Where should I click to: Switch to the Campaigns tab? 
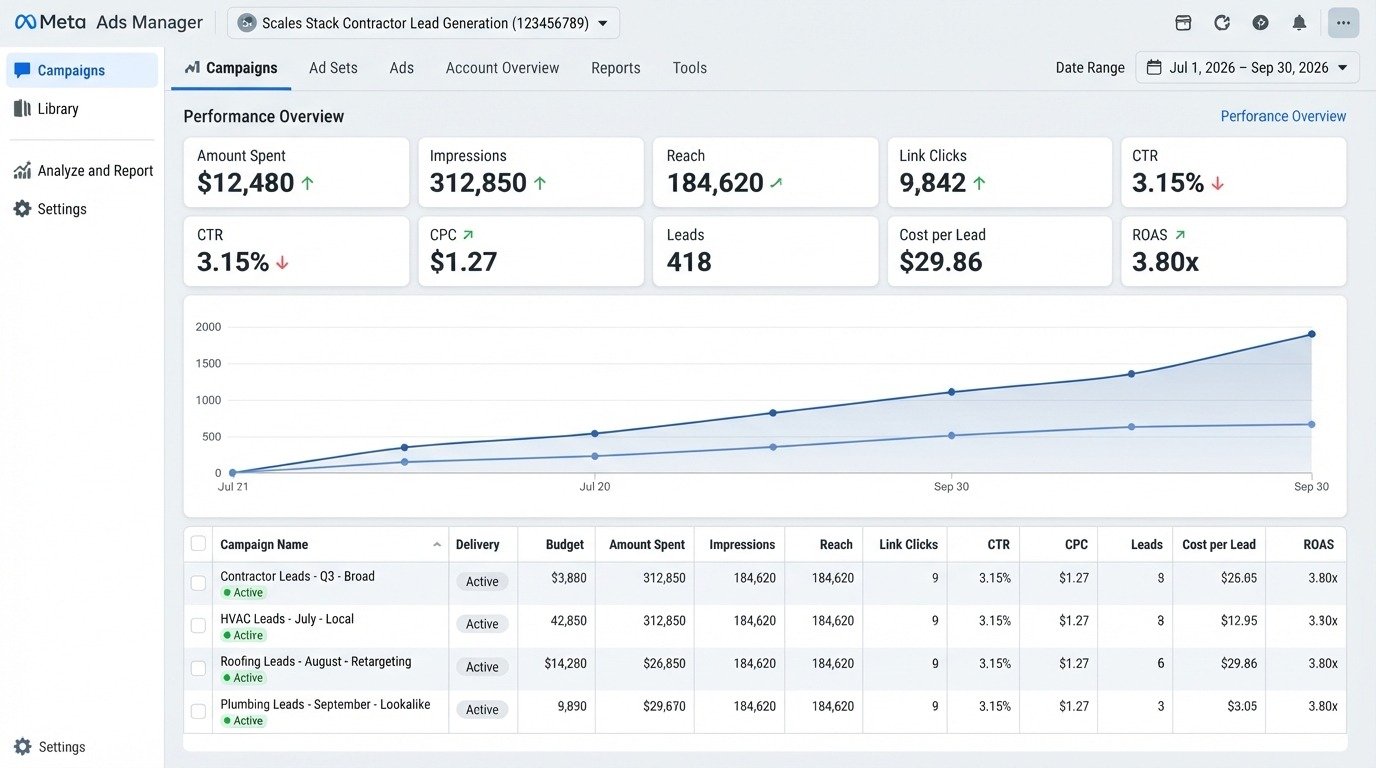(231, 68)
